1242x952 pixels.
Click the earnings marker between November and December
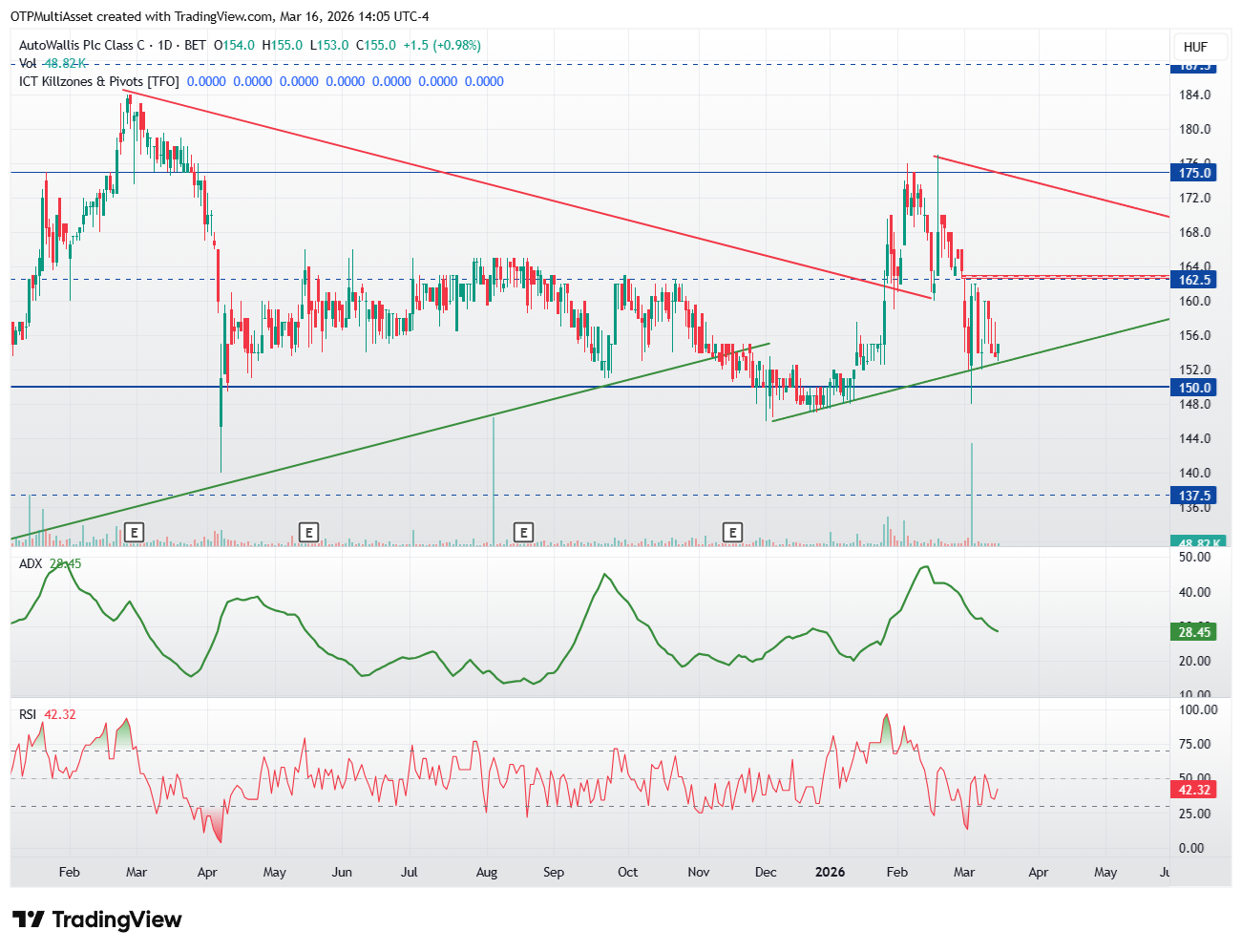[x=732, y=532]
